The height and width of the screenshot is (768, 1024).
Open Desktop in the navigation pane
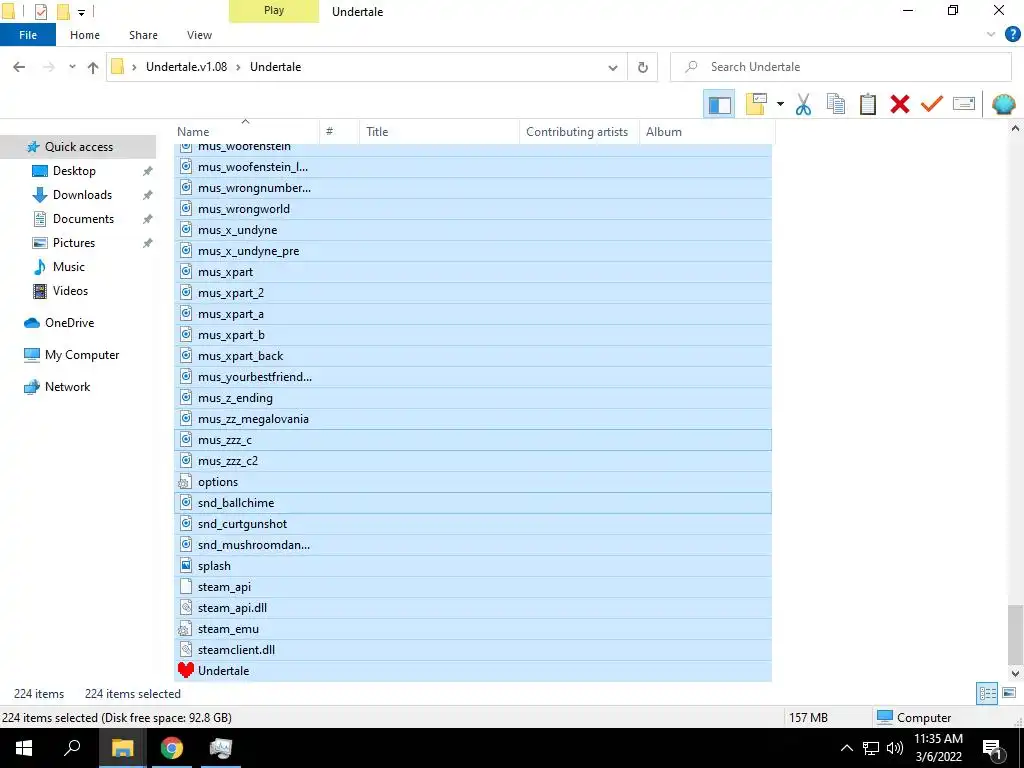[74, 171]
